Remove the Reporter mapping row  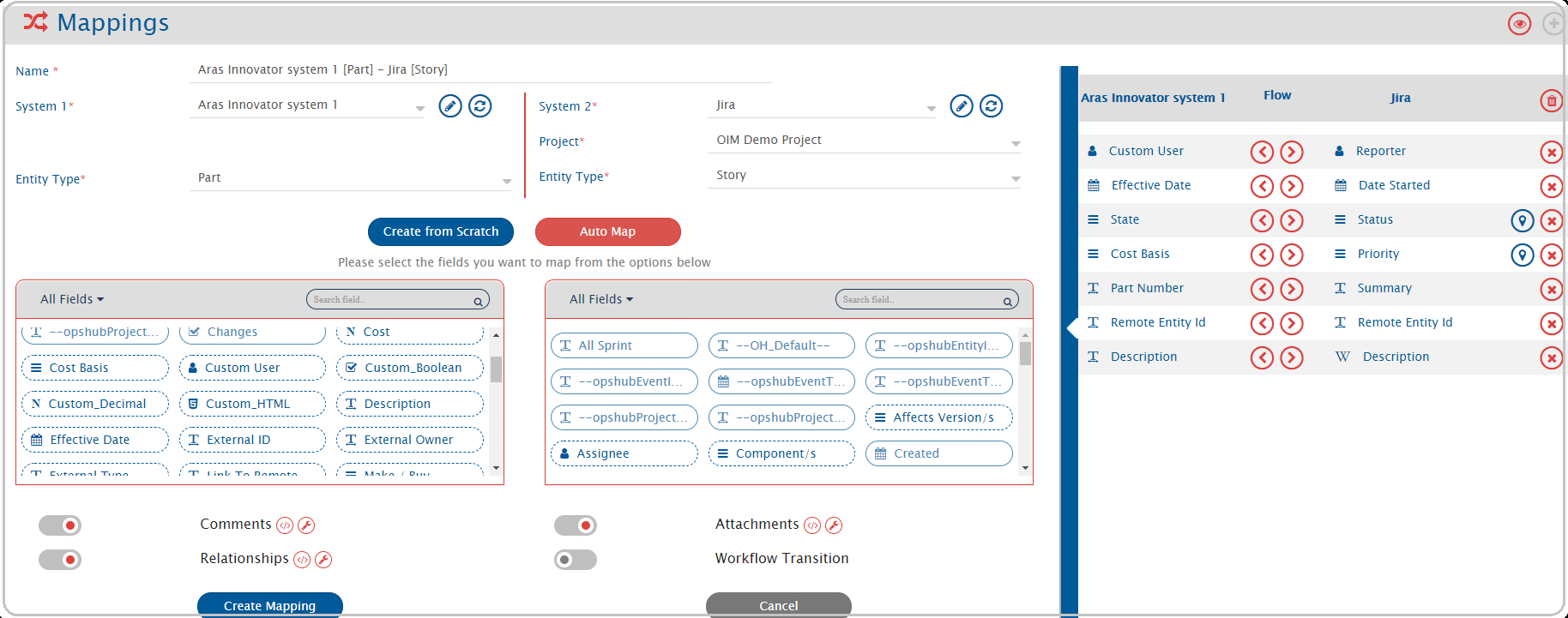coord(1551,153)
